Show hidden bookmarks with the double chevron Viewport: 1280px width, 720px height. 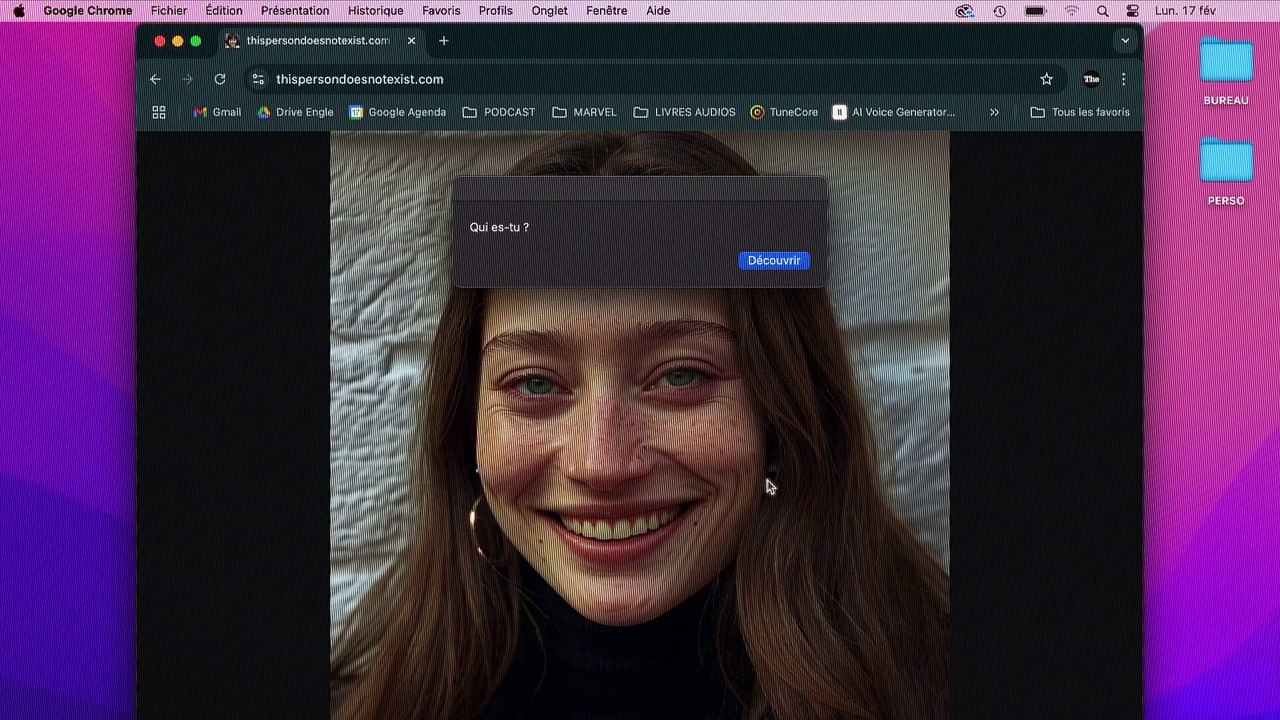coord(994,112)
